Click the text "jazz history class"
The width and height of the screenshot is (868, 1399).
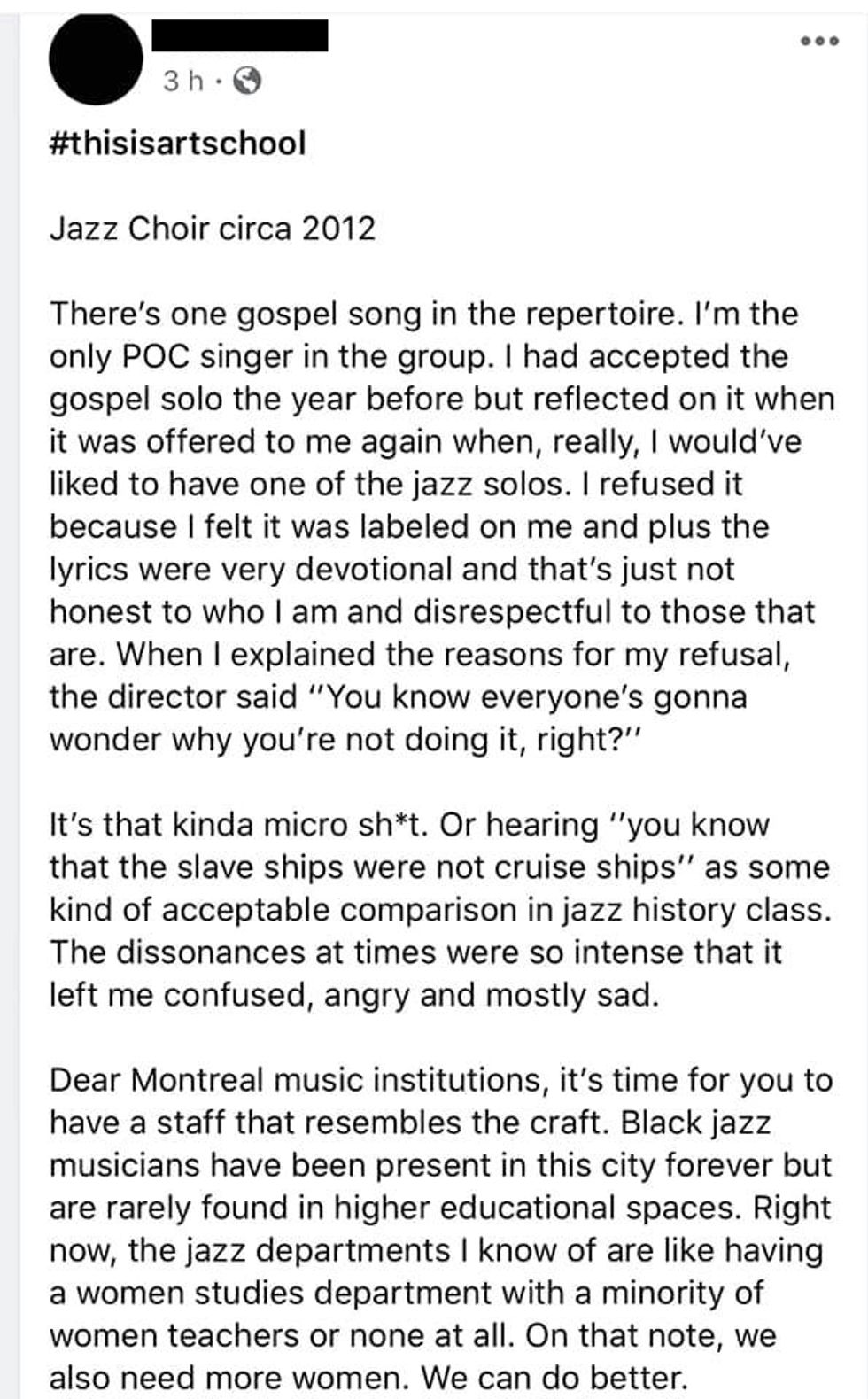pos(694,910)
